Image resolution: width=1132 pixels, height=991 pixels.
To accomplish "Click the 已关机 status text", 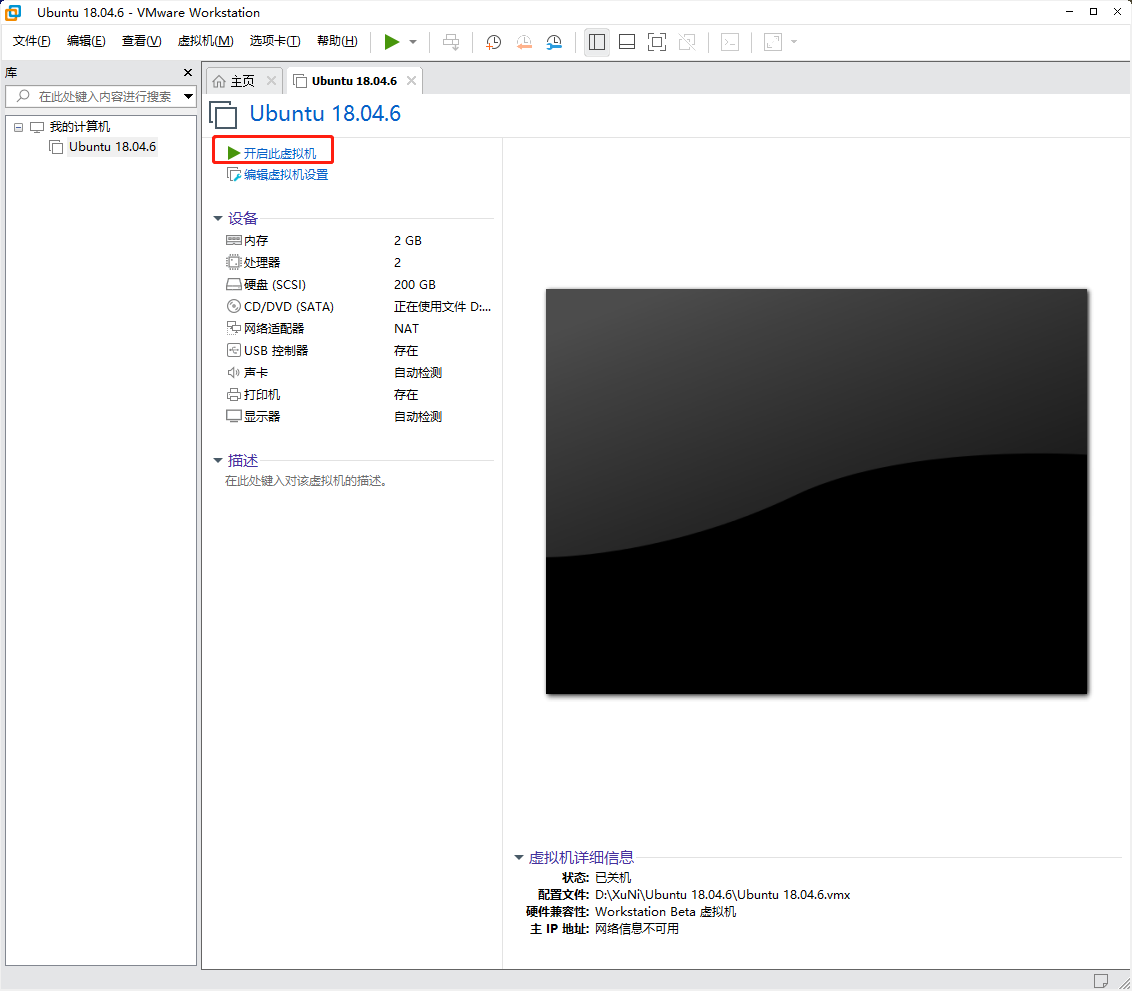I will (x=613, y=878).
